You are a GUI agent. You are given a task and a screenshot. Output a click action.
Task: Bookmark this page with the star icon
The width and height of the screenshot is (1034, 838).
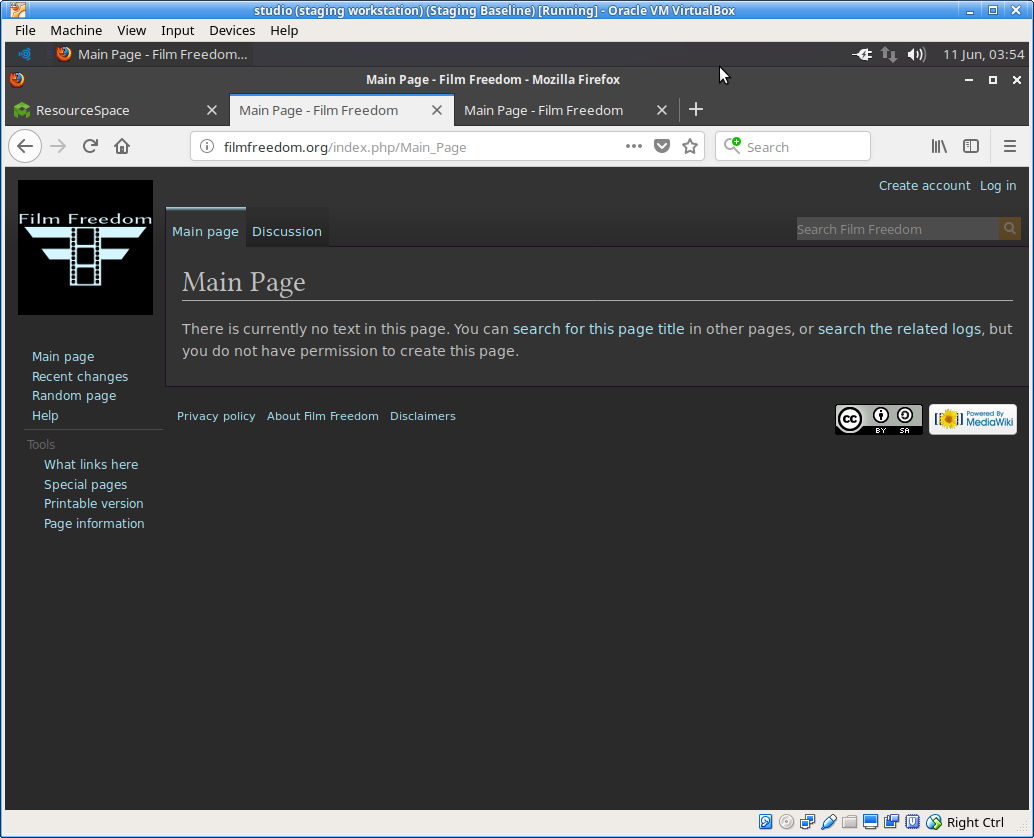click(x=689, y=147)
